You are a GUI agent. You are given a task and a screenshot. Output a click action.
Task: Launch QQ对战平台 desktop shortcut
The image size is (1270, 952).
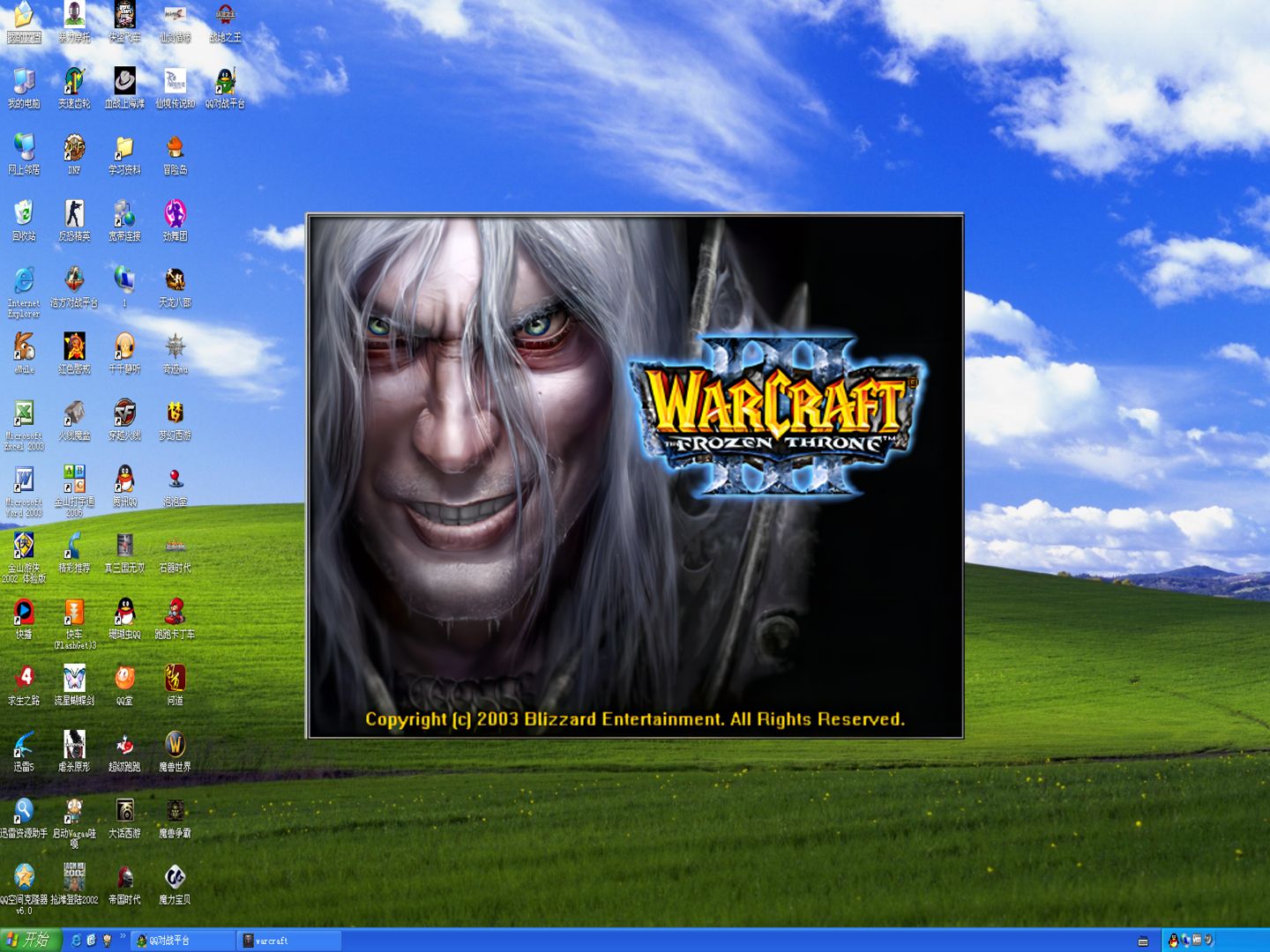point(226,82)
